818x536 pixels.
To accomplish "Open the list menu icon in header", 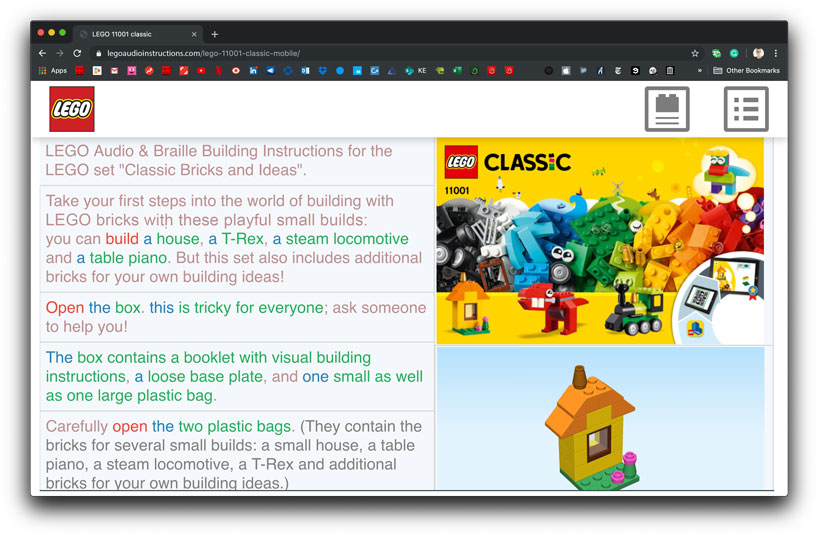I will pyautogui.click(x=746, y=109).
